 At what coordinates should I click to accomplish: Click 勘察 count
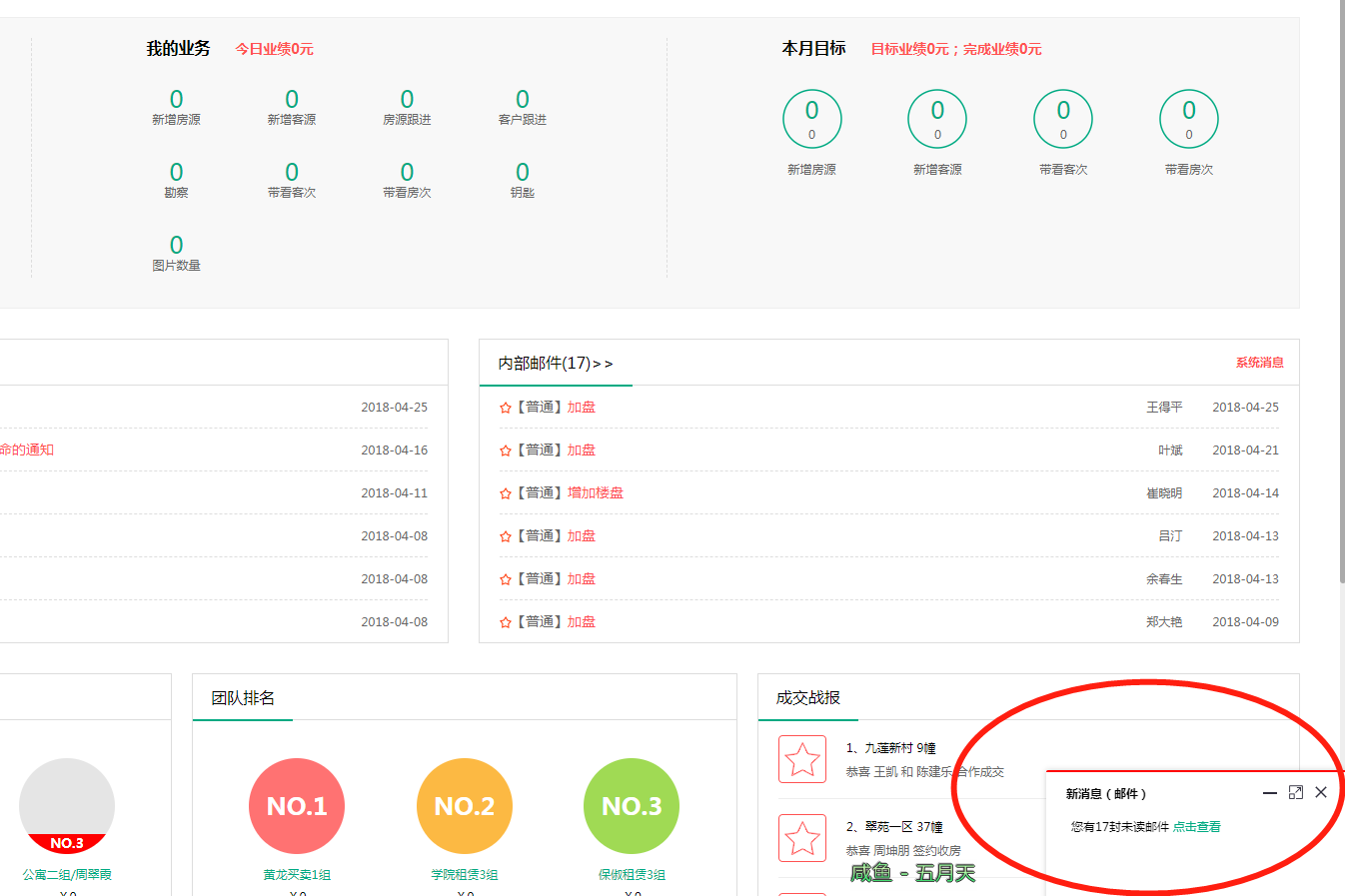(x=176, y=172)
